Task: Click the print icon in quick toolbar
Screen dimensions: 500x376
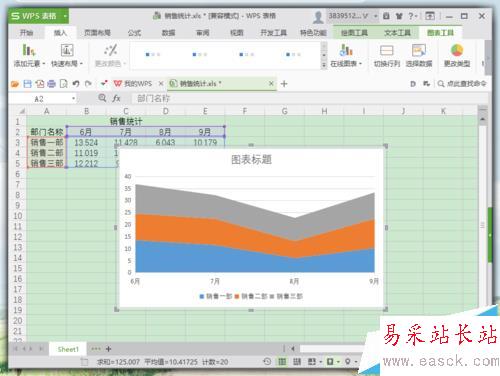Action: [51, 84]
